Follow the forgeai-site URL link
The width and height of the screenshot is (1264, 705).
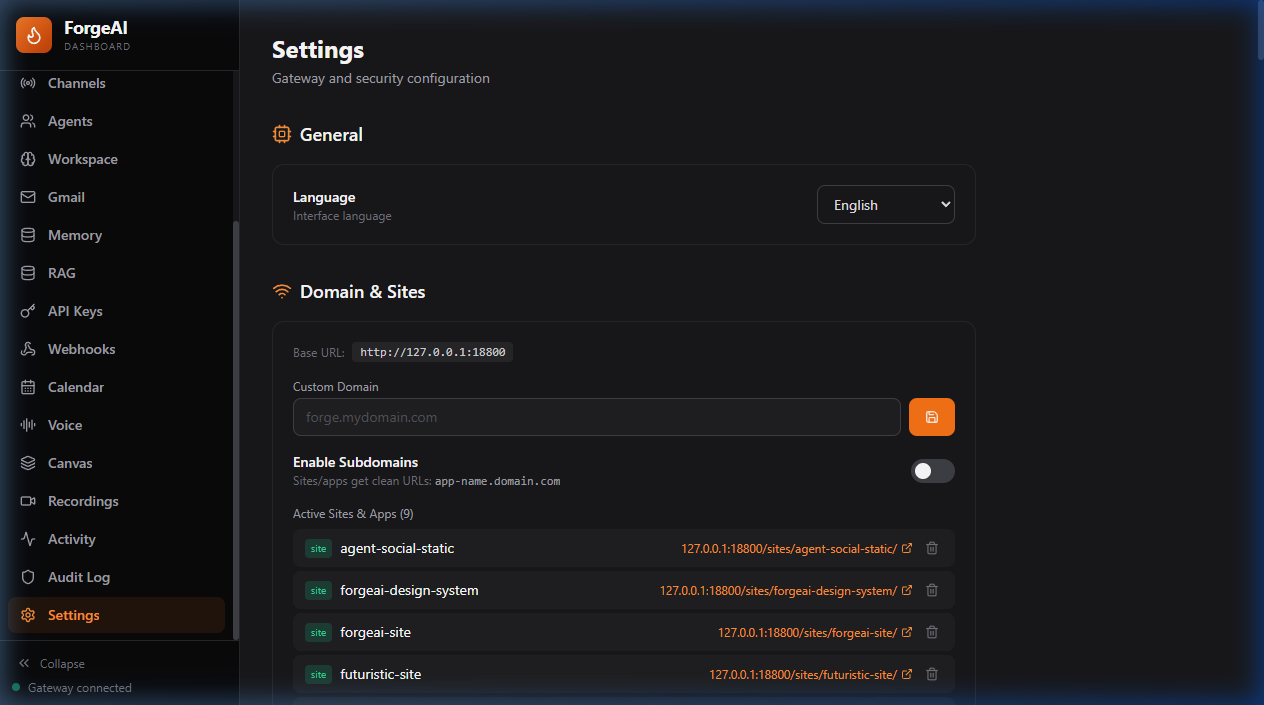[807, 632]
